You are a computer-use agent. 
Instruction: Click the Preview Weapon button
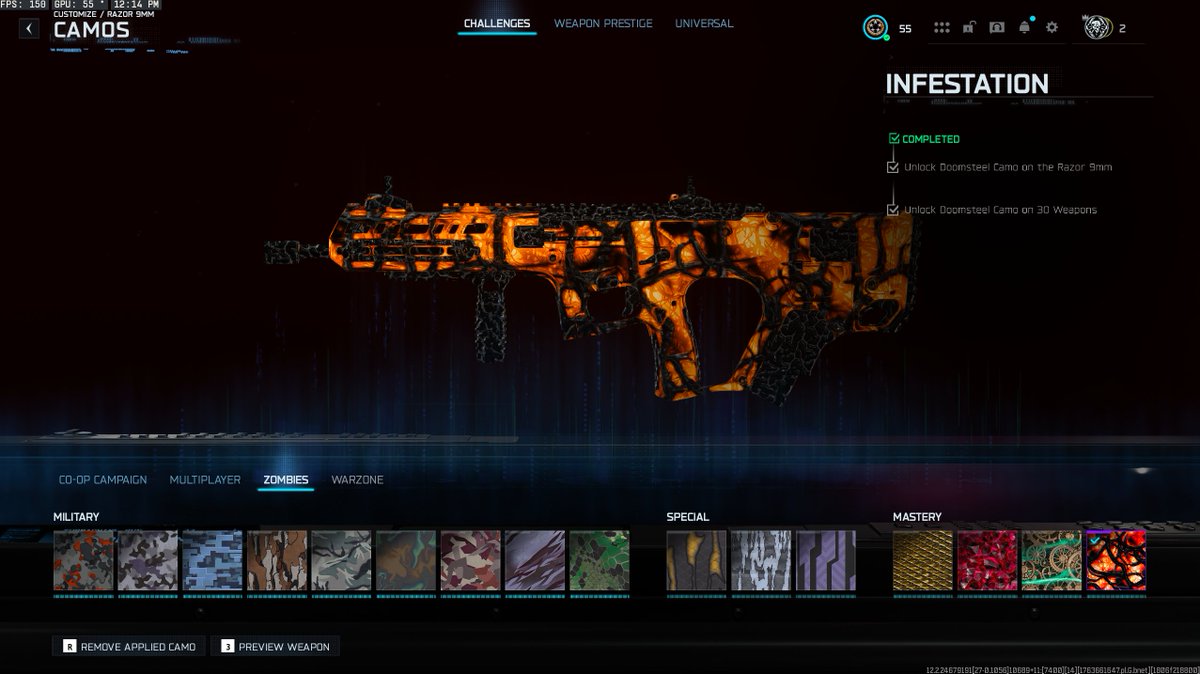[274, 647]
